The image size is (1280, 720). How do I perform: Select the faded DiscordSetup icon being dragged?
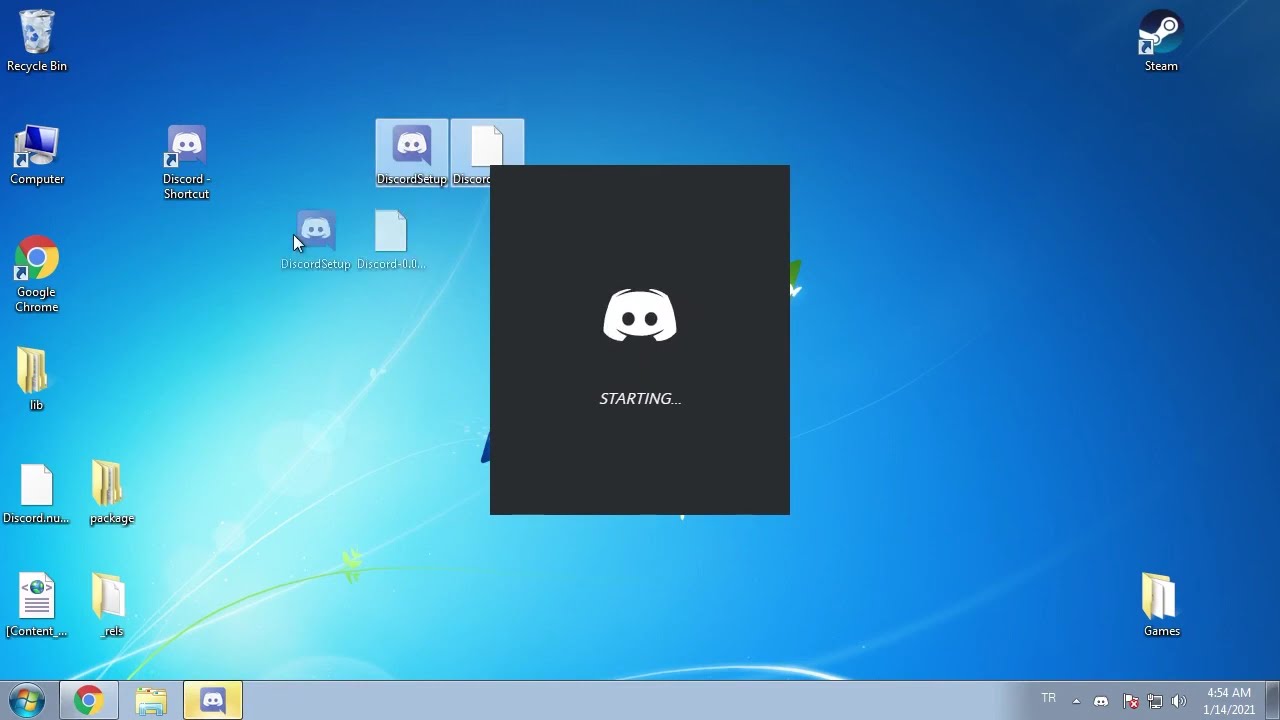[316, 240]
